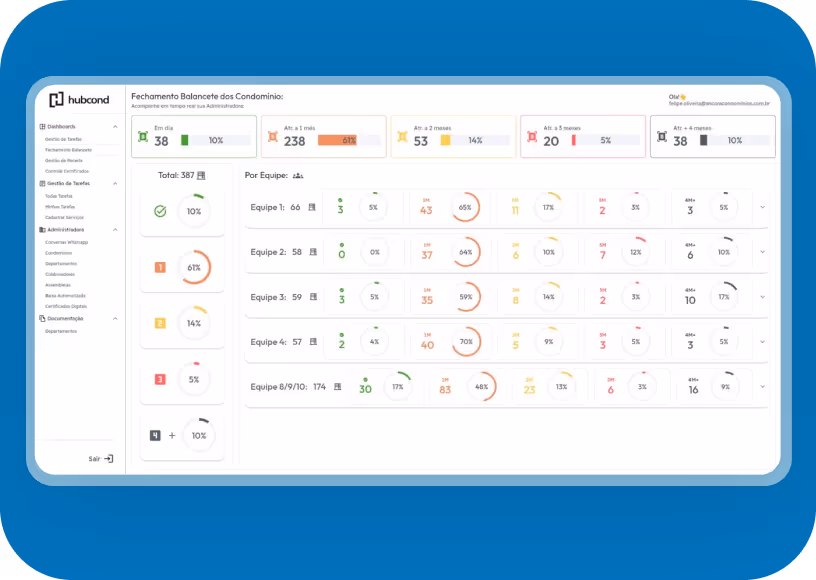Click the green checkmark icon in totals column
Viewport: 816px width, 580px height.
[160, 211]
